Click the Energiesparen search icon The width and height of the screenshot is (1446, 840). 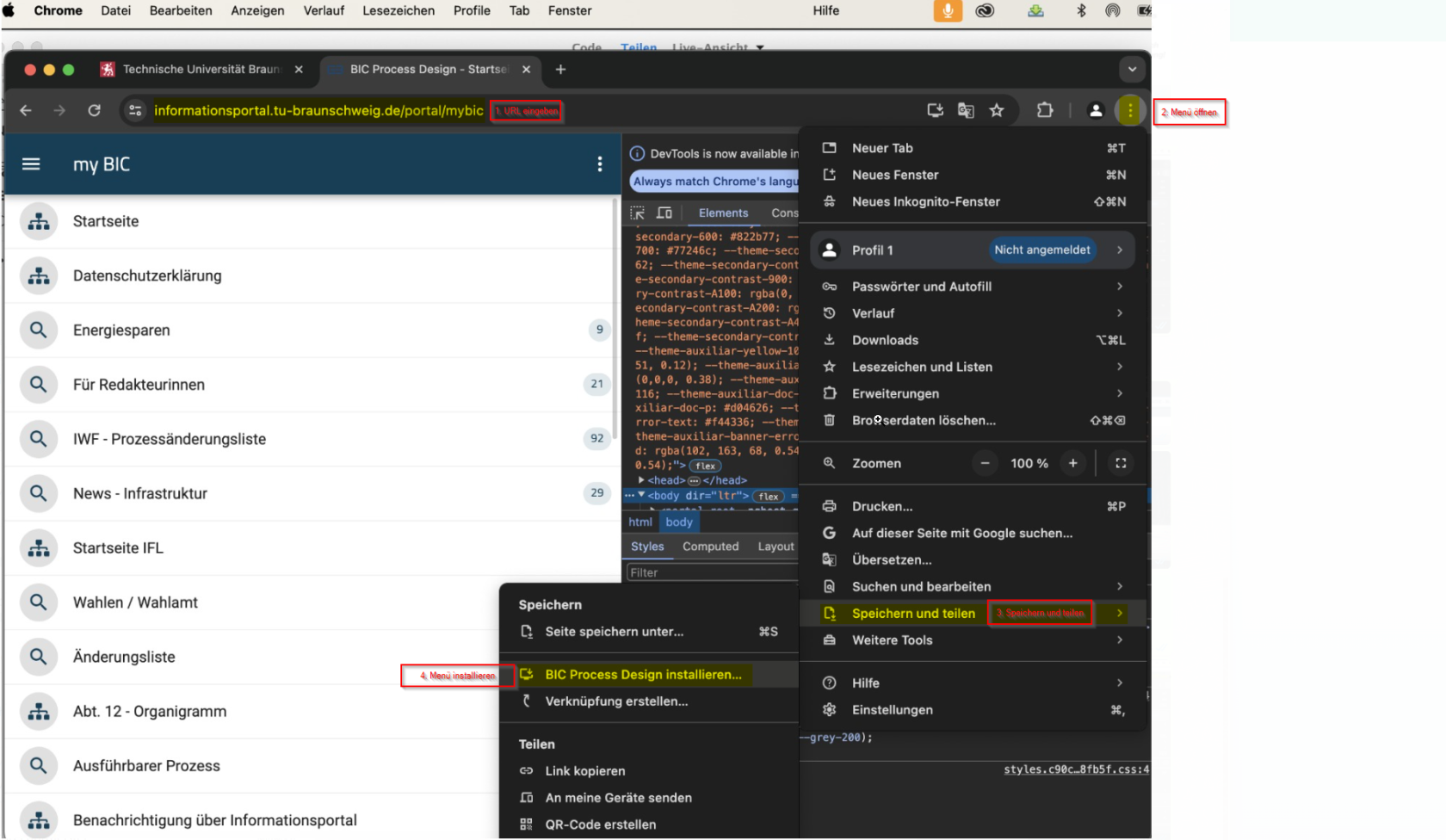pos(38,330)
